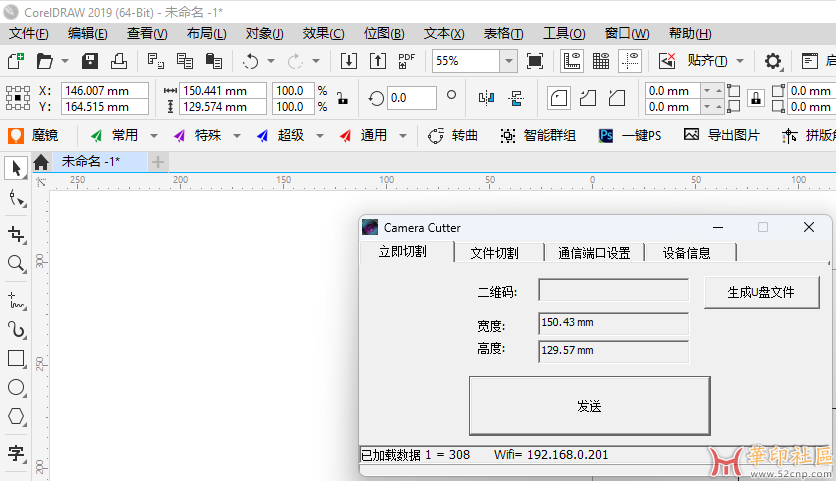
Task: Select the Rectangle tool
Action: [16, 358]
